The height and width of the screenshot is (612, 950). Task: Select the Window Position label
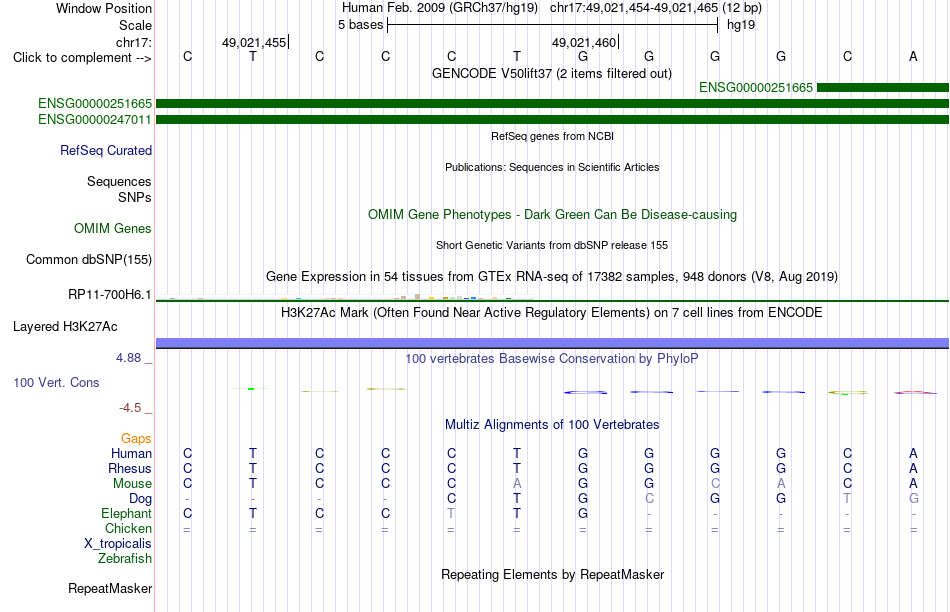104,8
